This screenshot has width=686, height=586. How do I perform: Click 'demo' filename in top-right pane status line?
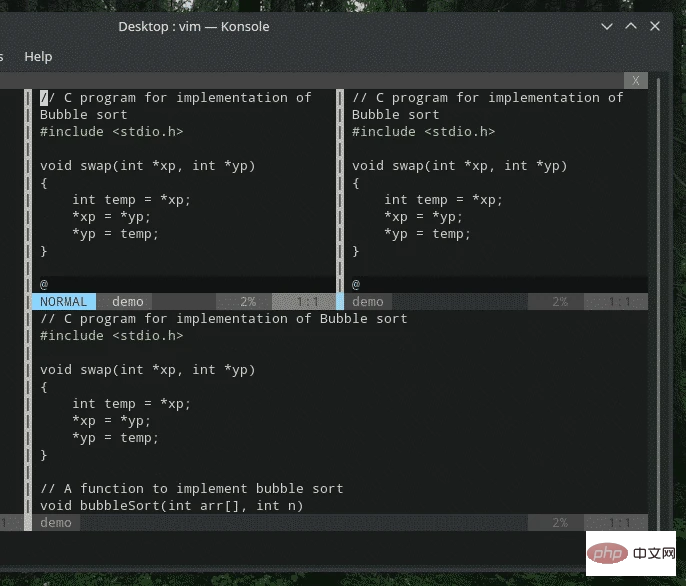(367, 301)
